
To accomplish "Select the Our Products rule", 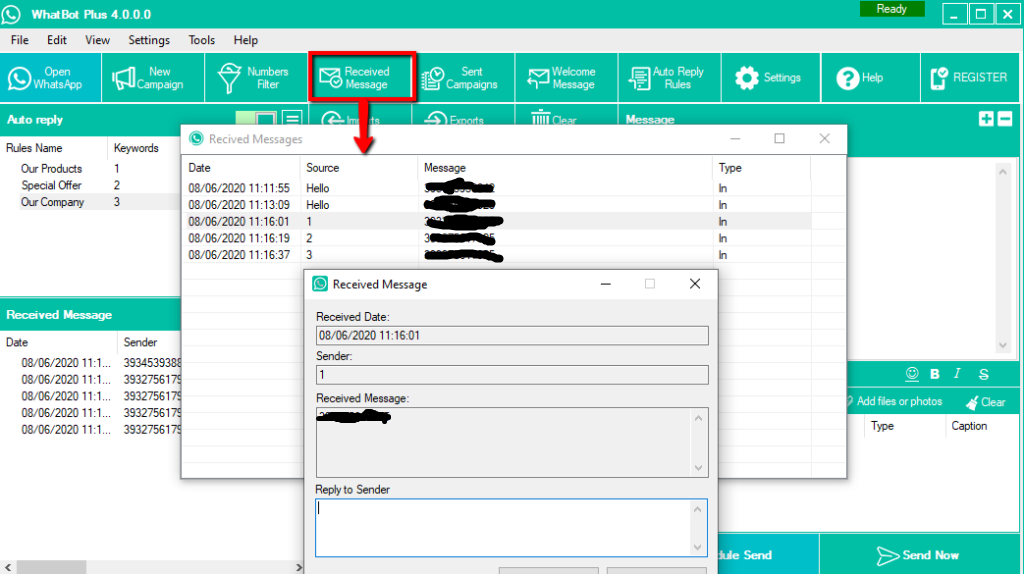I will click(x=52, y=169).
